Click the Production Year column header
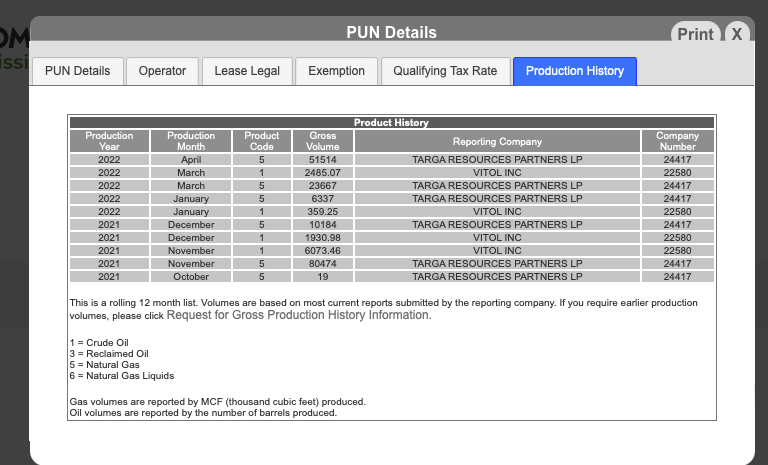This screenshot has width=768, height=465. [x=109, y=141]
